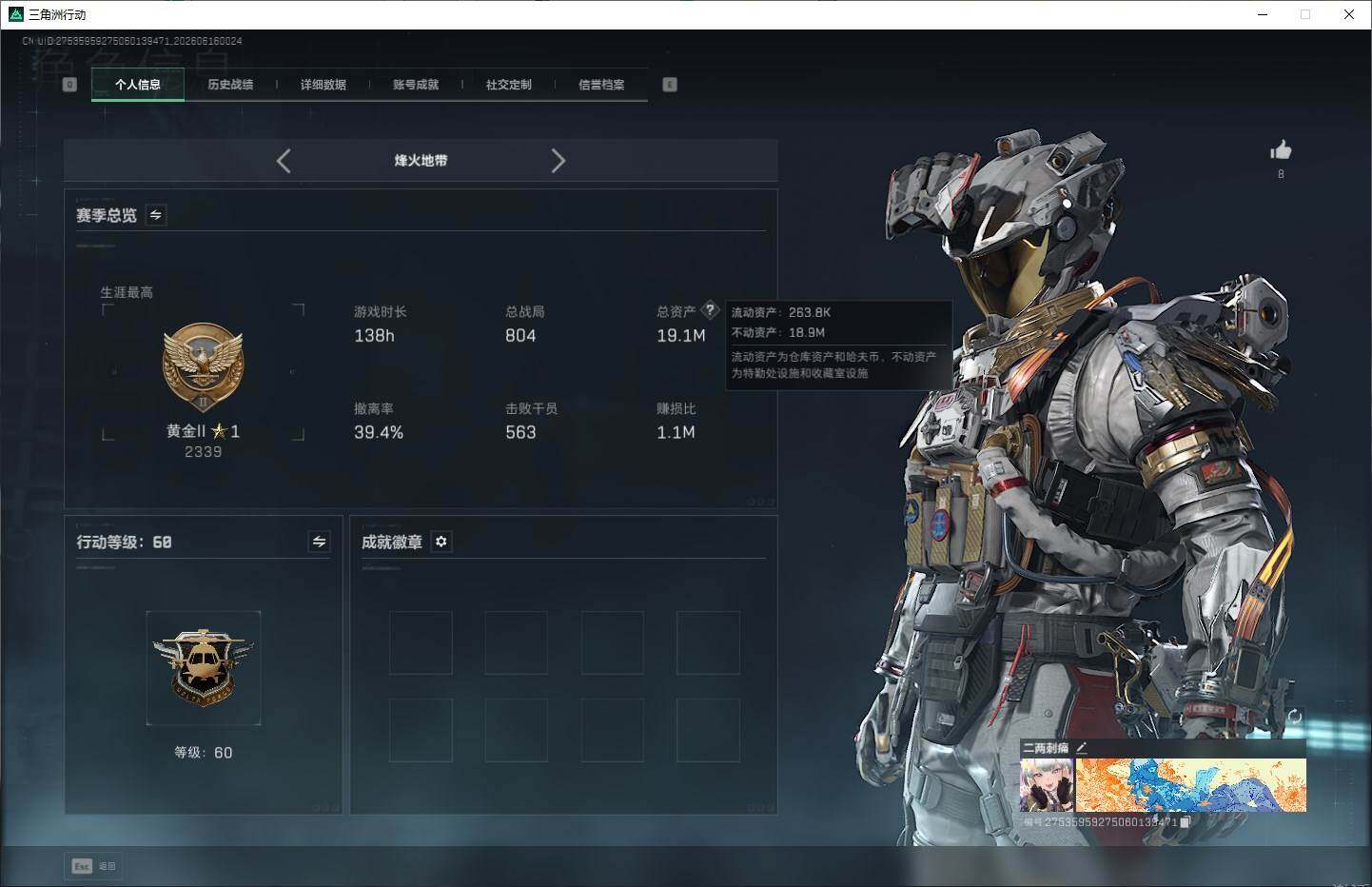The image size is (1372, 887).
Task: Click the 等级: 60 label under badge
Action: click(x=203, y=753)
